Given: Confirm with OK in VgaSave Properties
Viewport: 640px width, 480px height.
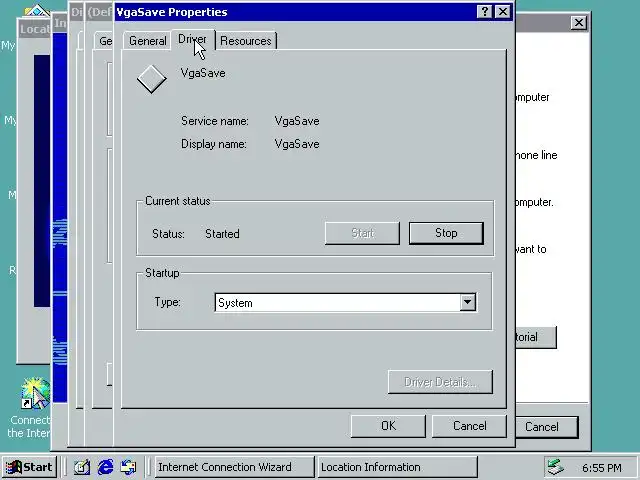Looking at the screenshot, I should click(388, 426).
